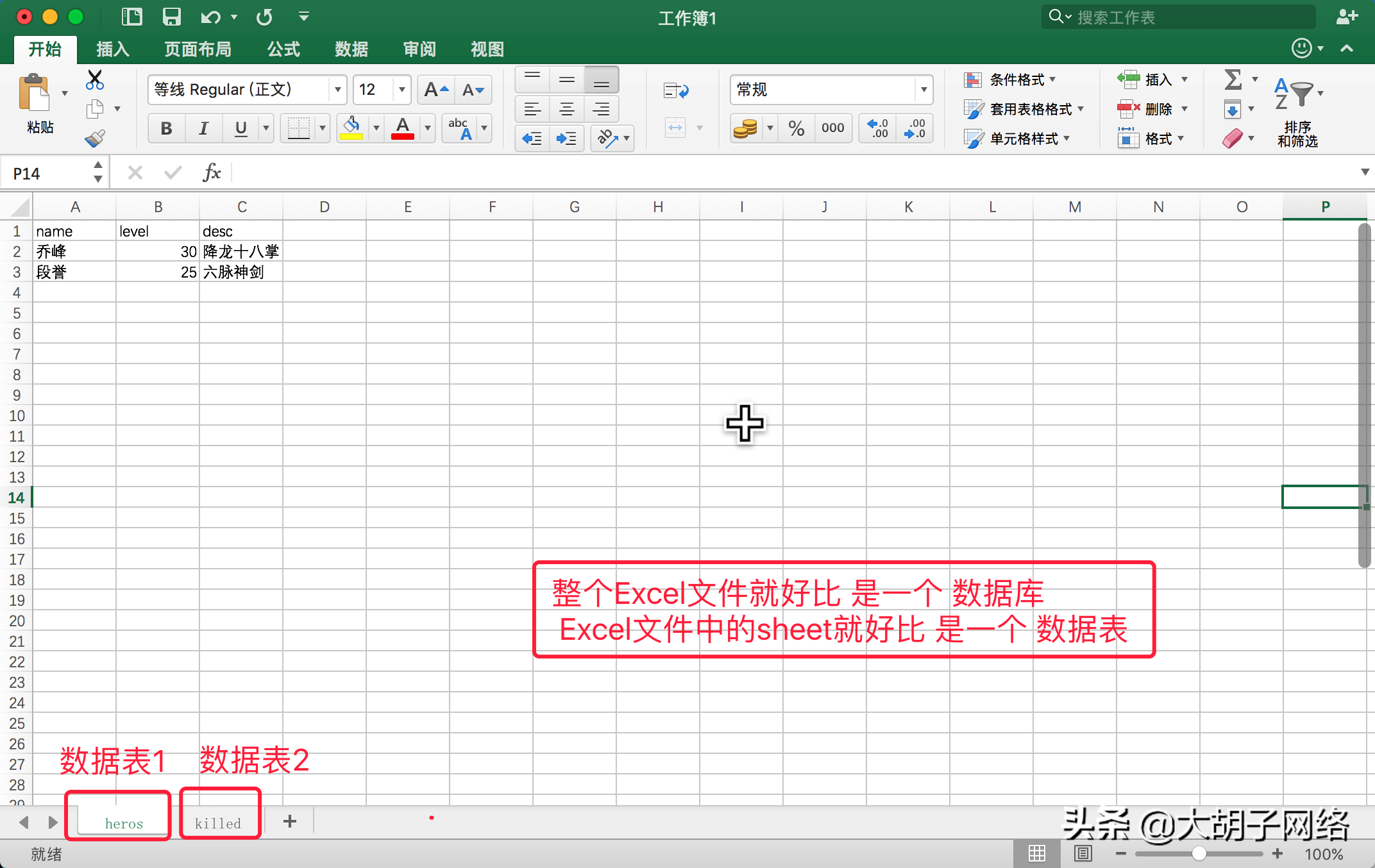Viewport: 1375px width, 868px height.
Task: Center text horizontally
Action: [567, 109]
